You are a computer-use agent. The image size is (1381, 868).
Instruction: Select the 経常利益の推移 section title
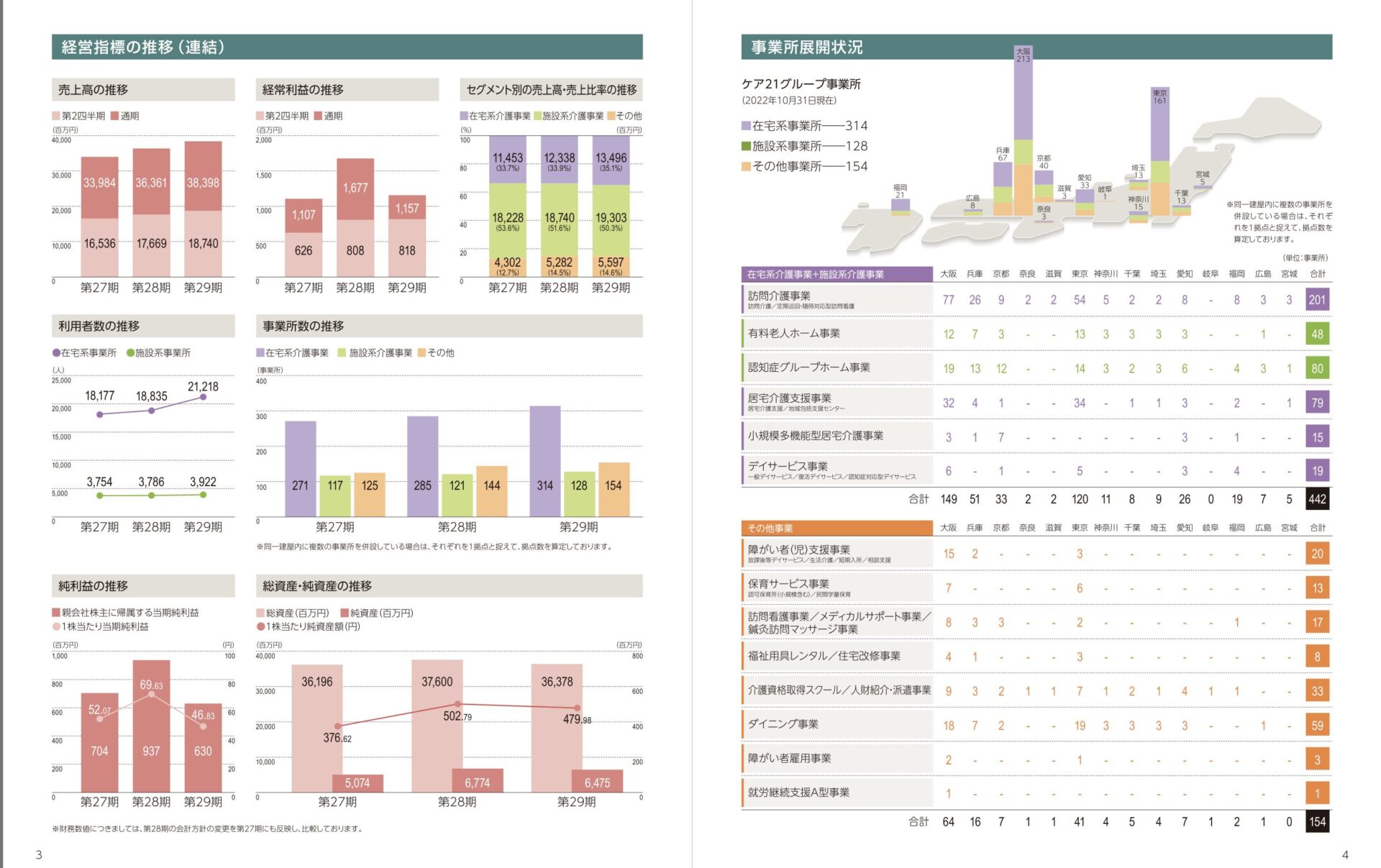(x=347, y=90)
